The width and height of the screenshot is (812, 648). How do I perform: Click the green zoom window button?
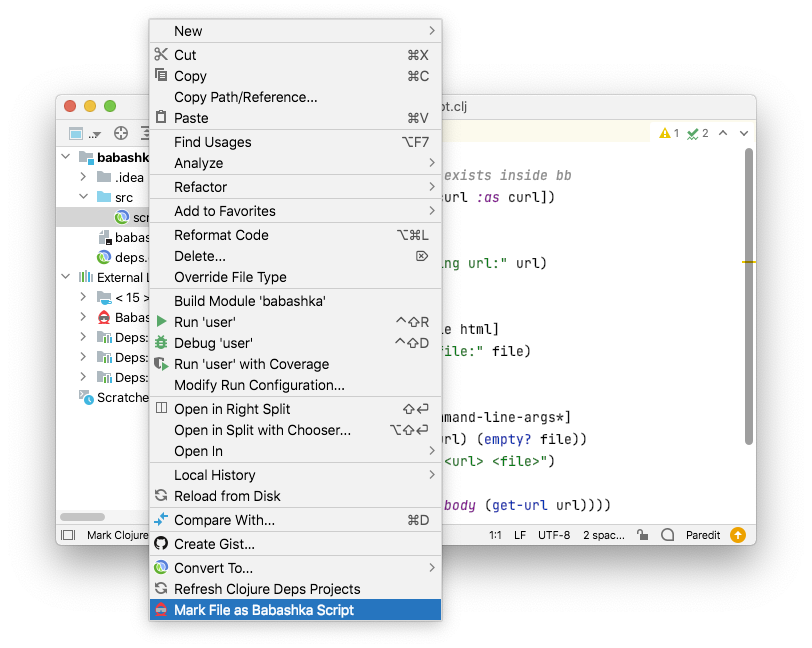point(110,106)
